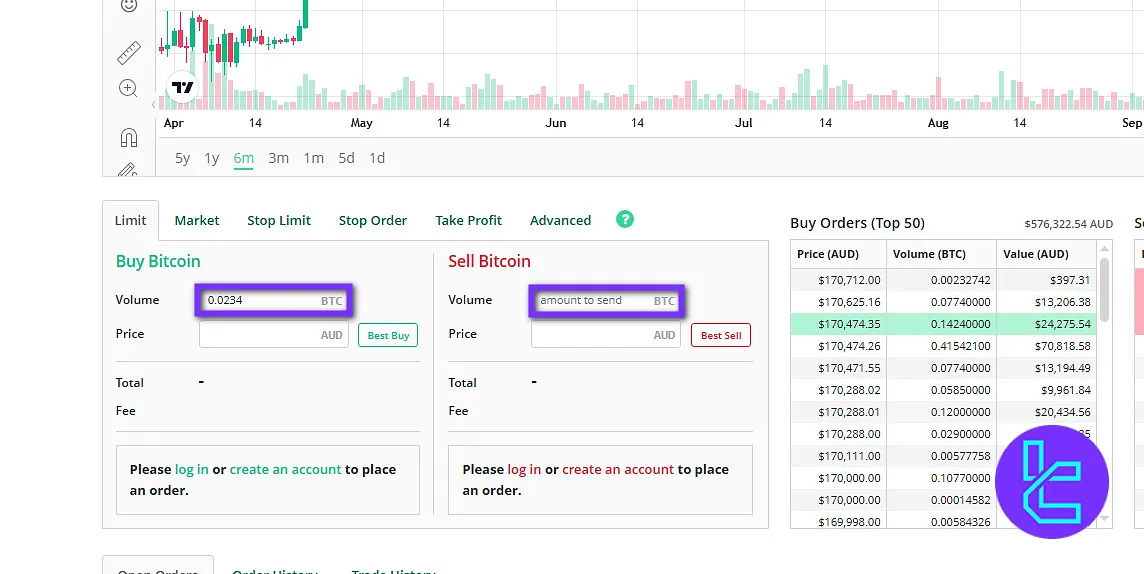The width and height of the screenshot is (1144, 574).
Task: Click the Buy Bitcoin heading
Action: tap(158, 261)
